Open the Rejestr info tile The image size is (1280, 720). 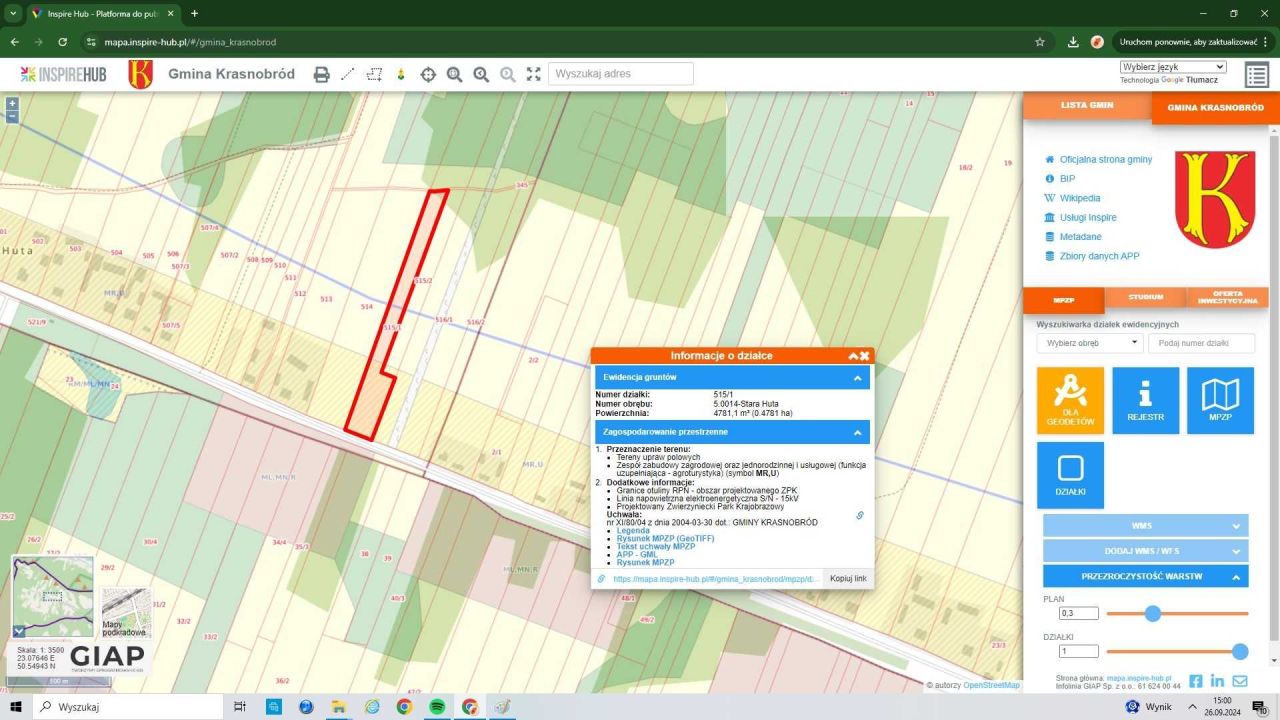1145,400
